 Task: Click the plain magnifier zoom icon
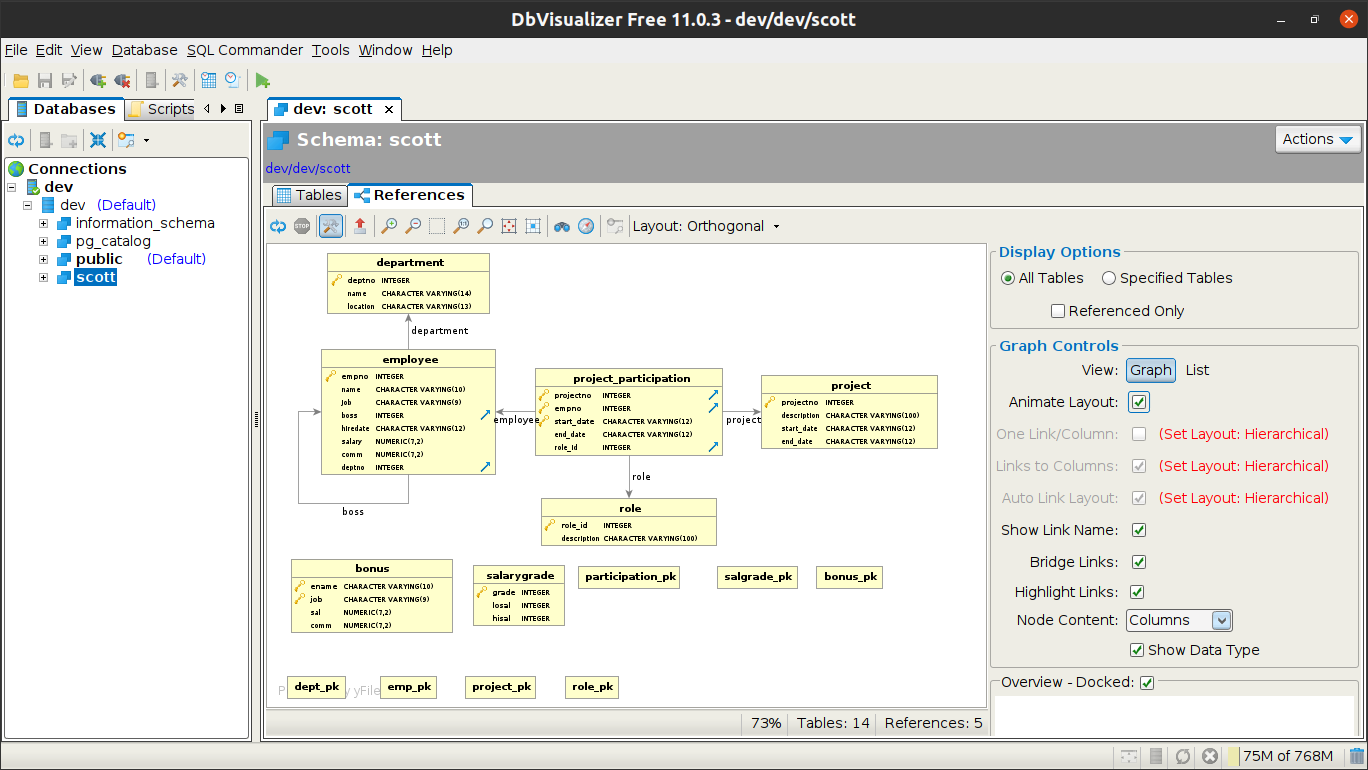(485, 226)
